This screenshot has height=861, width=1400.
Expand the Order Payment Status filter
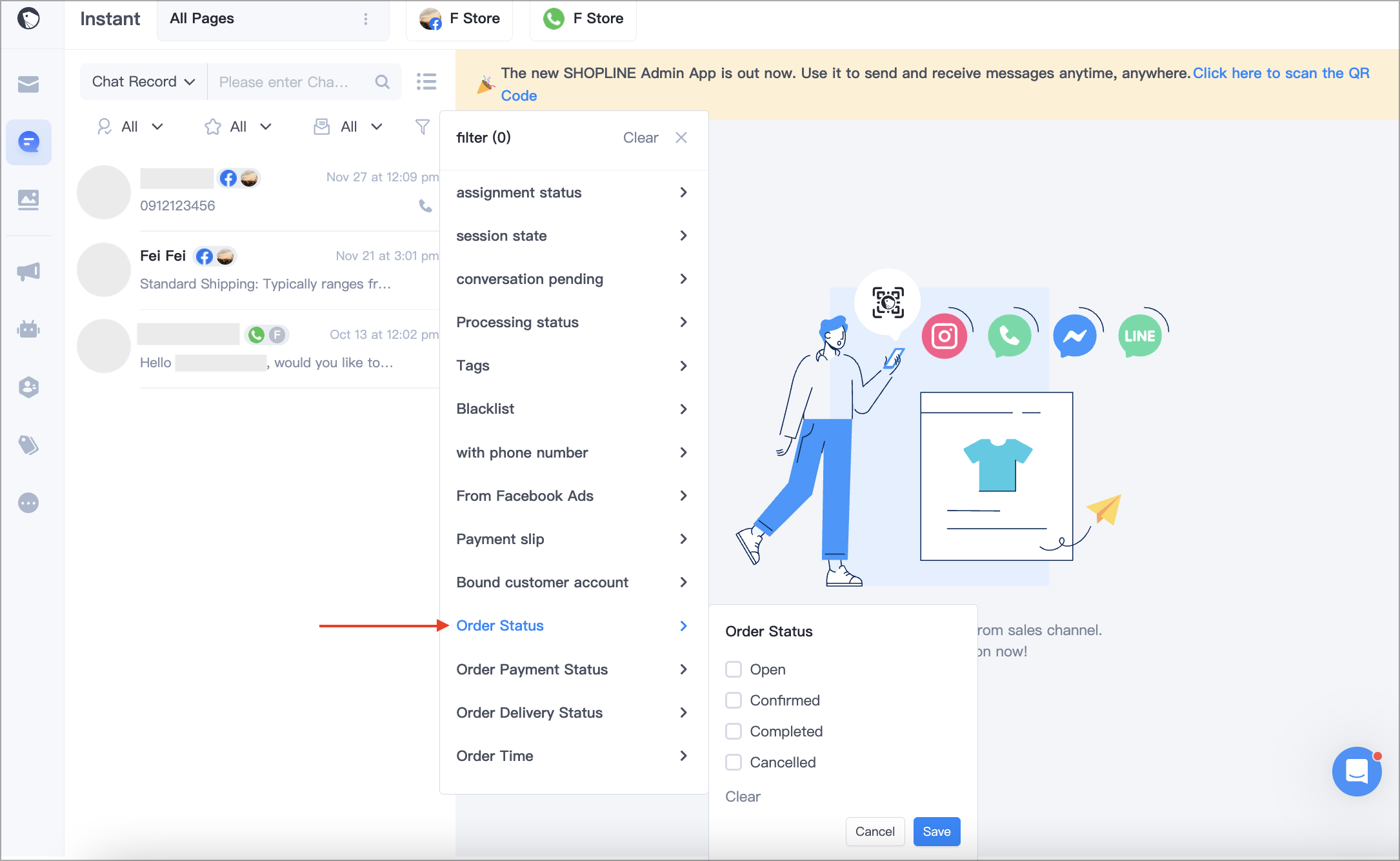pyautogui.click(x=573, y=669)
